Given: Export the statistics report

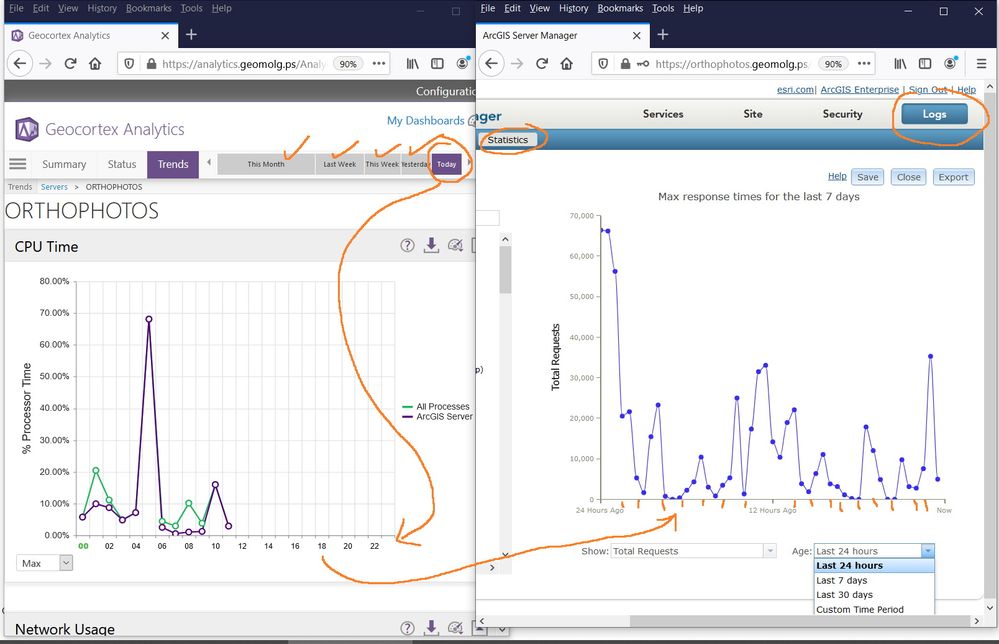Looking at the screenshot, I should (953, 177).
